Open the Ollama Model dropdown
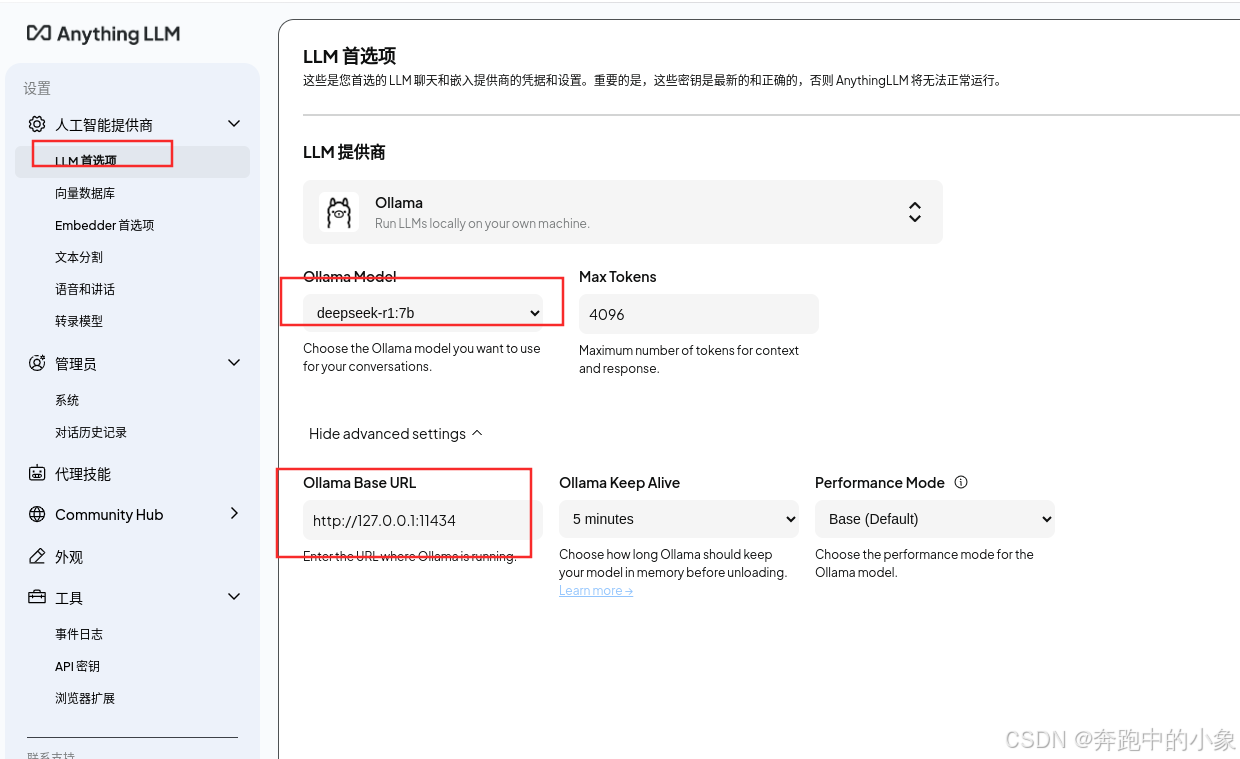 tap(423, 313)
